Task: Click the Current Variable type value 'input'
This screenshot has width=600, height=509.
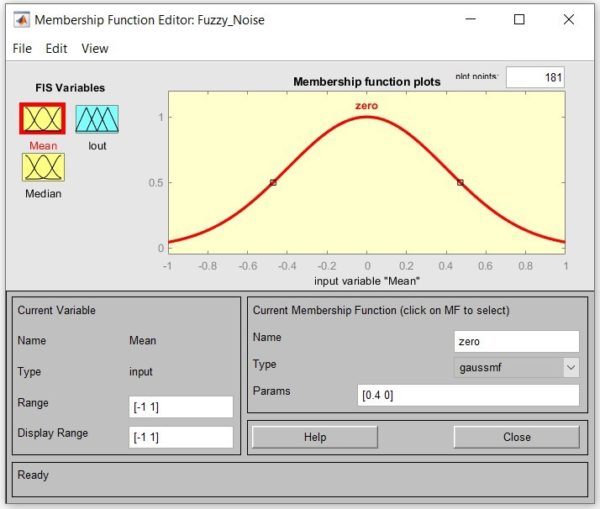Action: coord(141,372)
